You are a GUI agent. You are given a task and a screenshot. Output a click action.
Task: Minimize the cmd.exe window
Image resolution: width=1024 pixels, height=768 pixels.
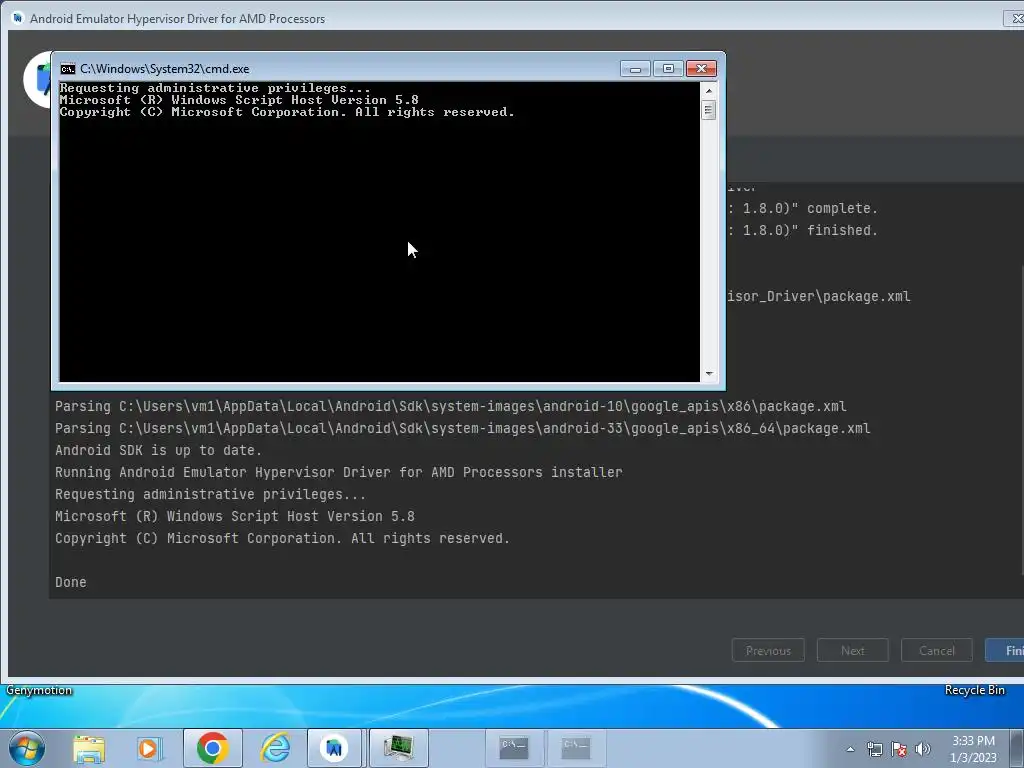click(x=635, y=69)
